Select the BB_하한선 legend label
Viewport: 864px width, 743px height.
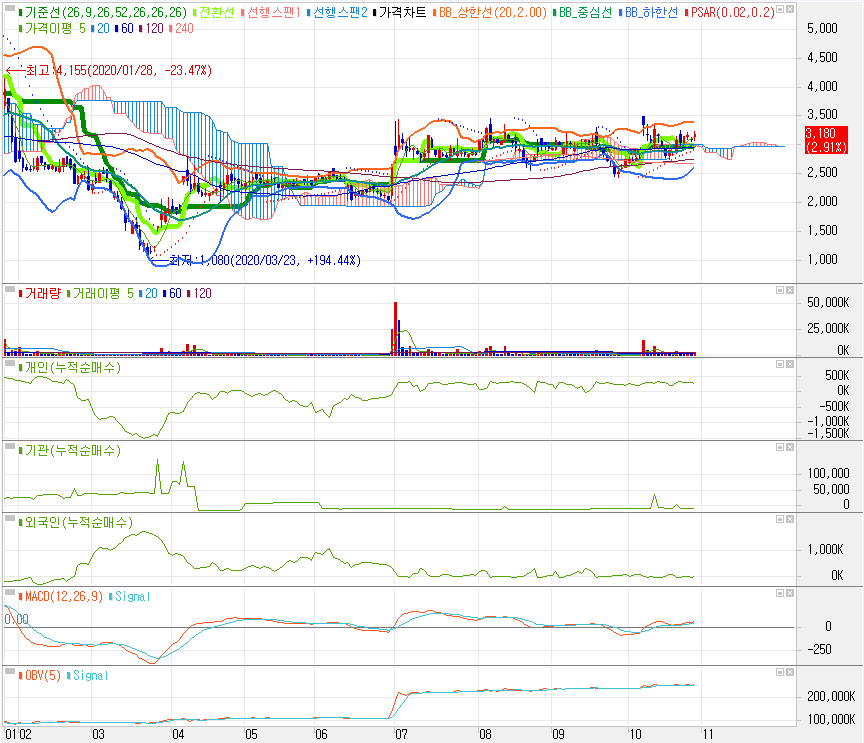pos(651,13)
